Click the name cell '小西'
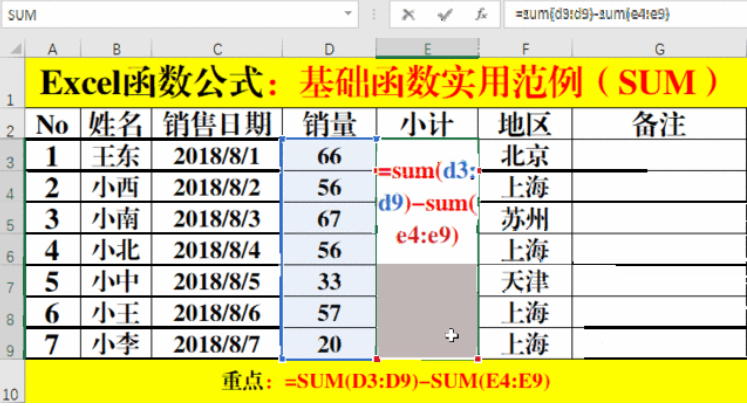Viewport: 747px width, 406px height. (116, 187)
